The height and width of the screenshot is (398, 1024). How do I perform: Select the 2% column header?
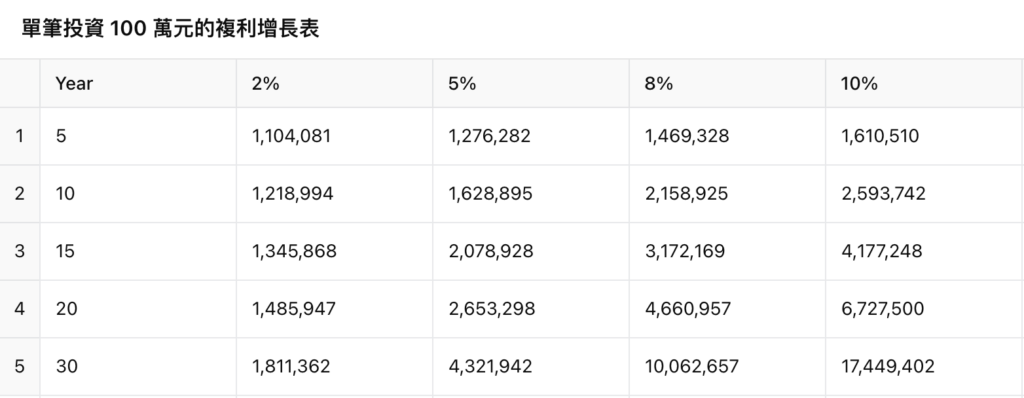coord(334,84)
